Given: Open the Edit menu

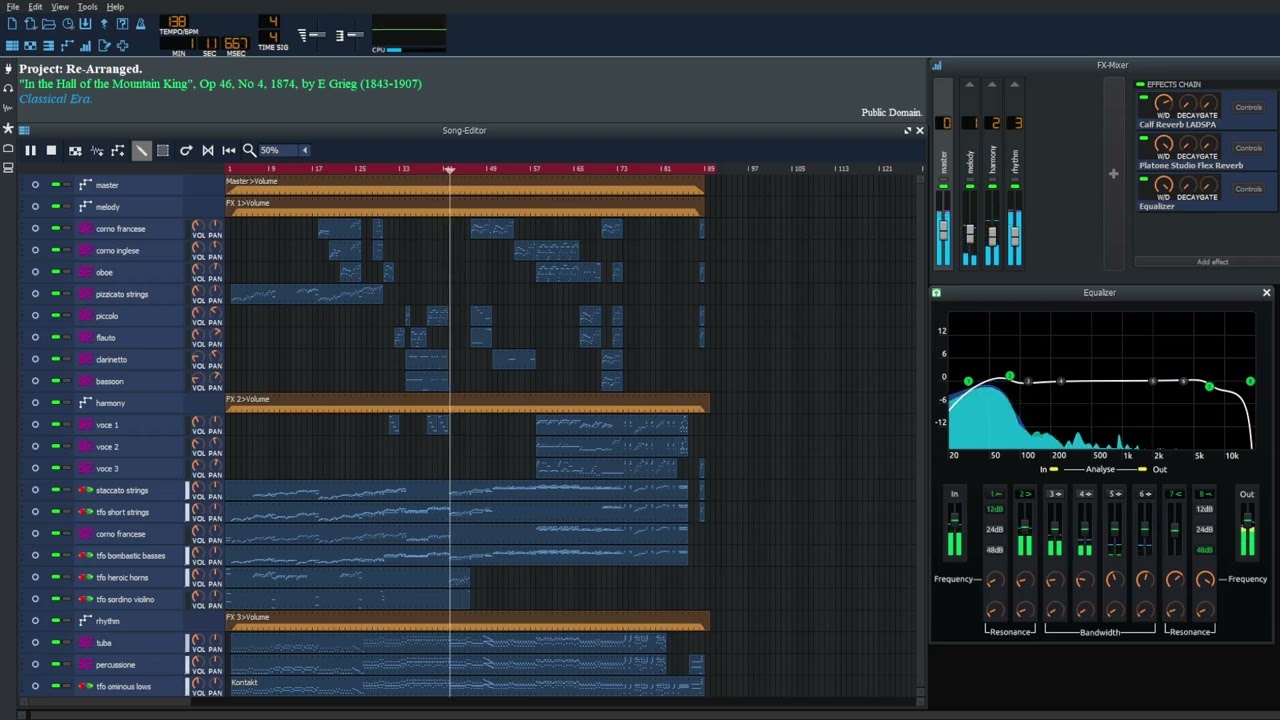Looking at the screenshot, I should [x=35, y=7].
